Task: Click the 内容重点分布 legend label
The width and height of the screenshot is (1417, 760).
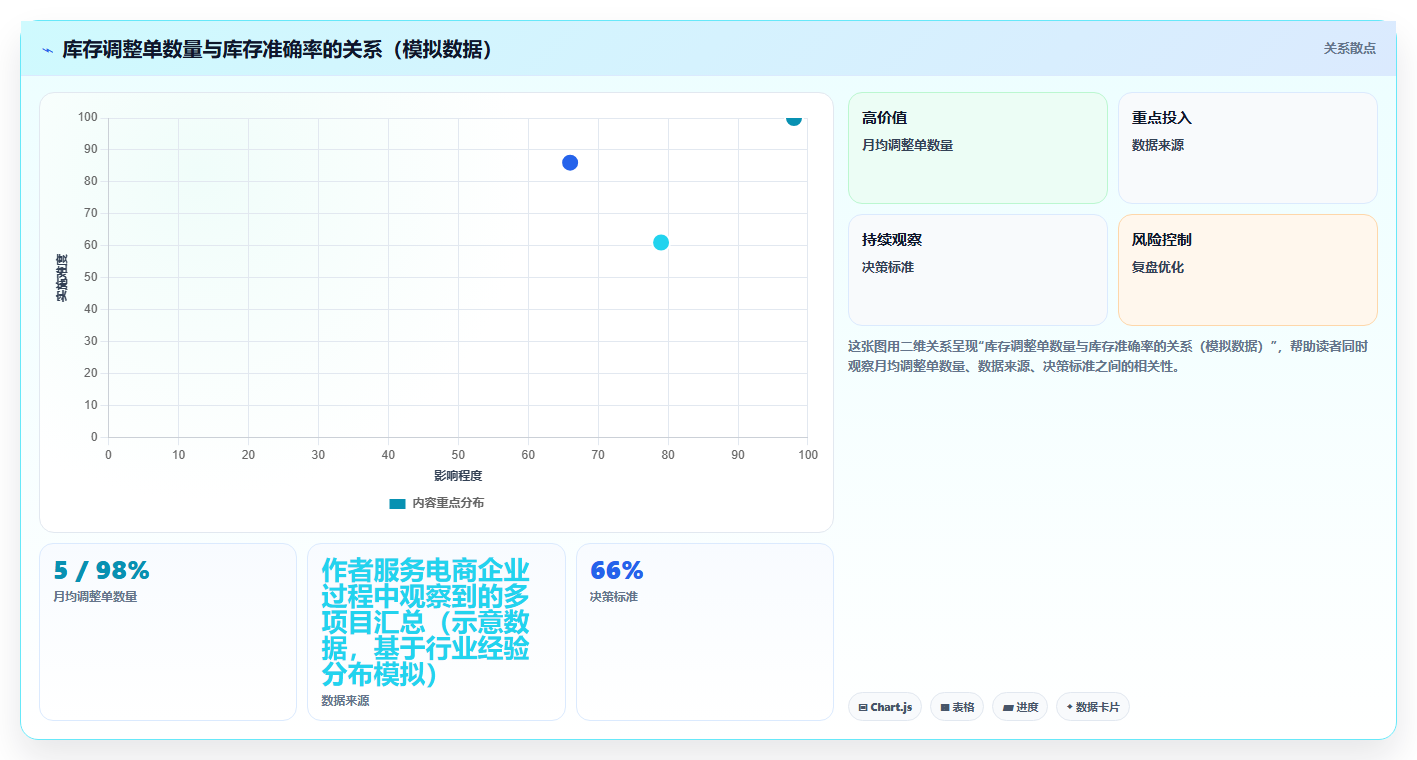Action: coord(448,503)
